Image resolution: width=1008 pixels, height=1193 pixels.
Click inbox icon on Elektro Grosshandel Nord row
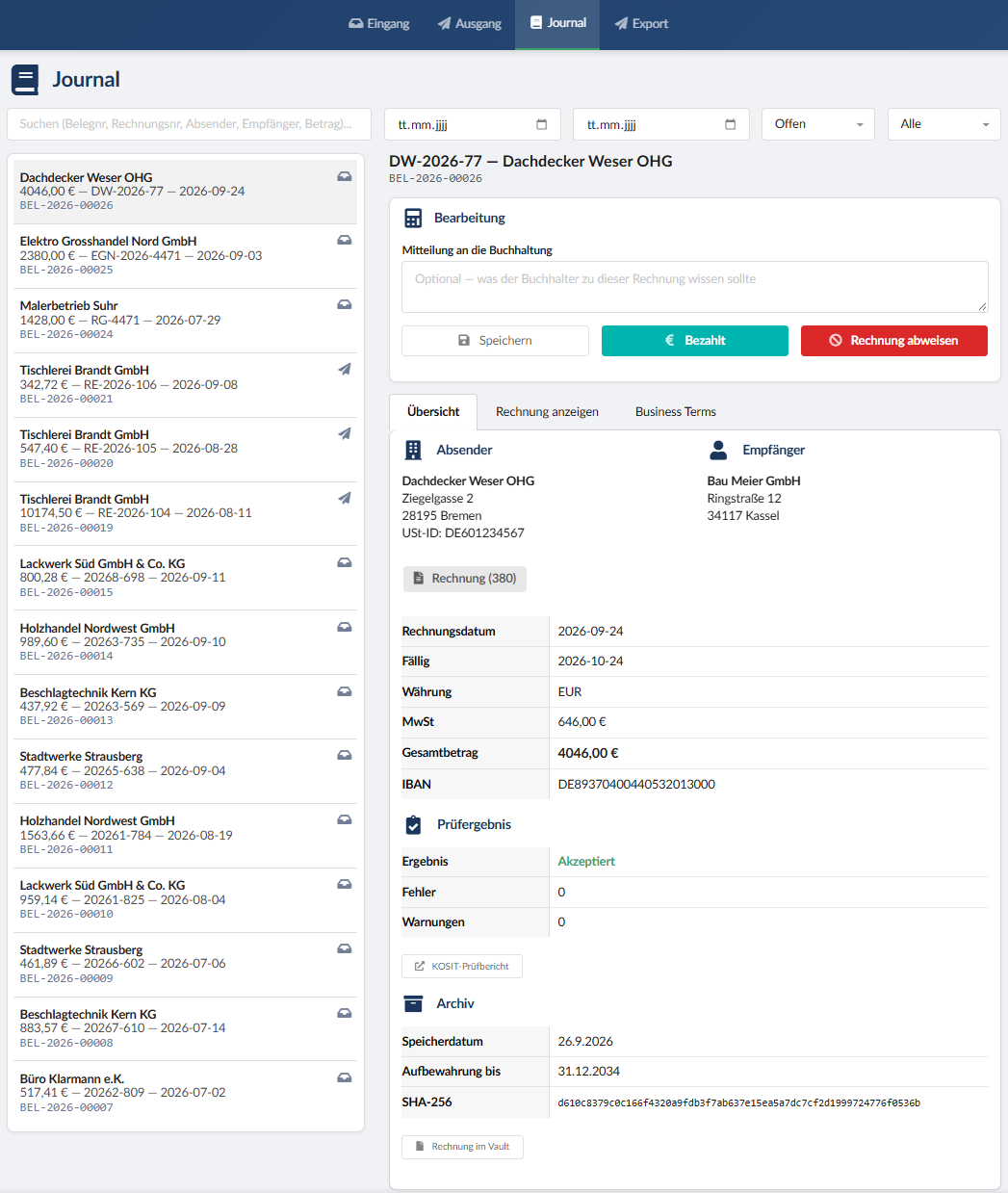point(344,240)
